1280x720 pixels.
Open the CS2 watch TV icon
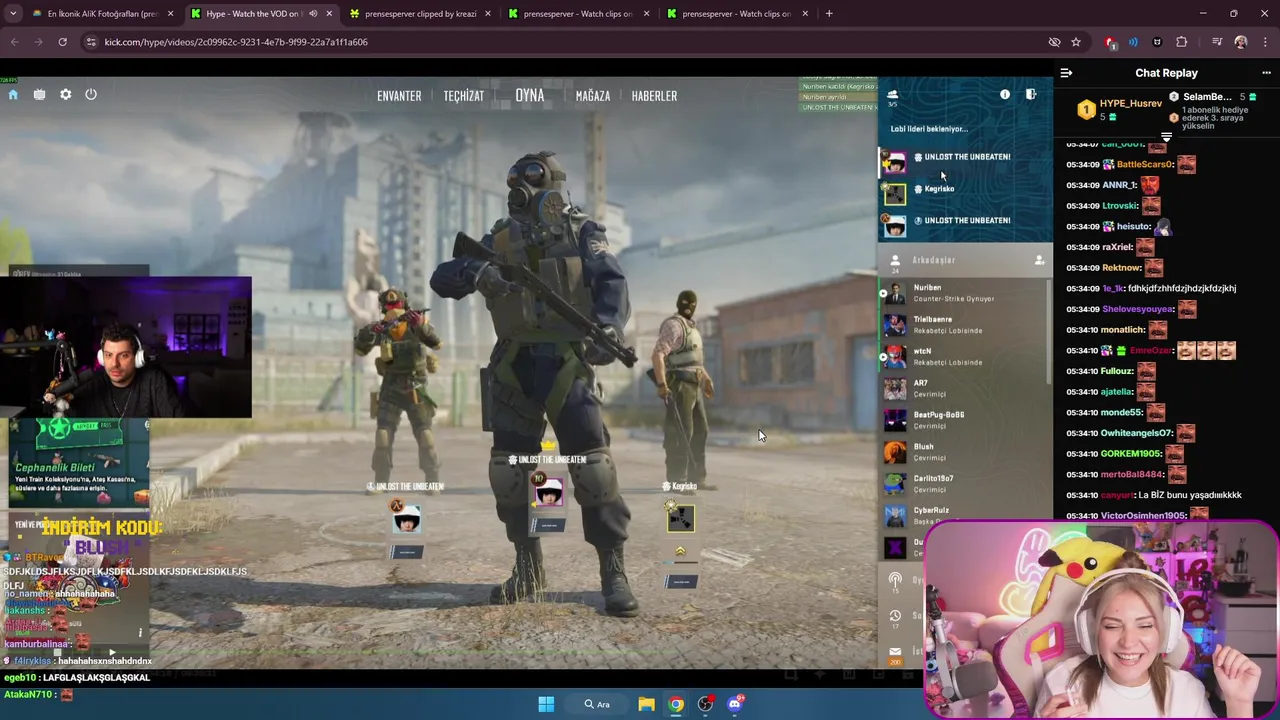[x=39, y=94]
